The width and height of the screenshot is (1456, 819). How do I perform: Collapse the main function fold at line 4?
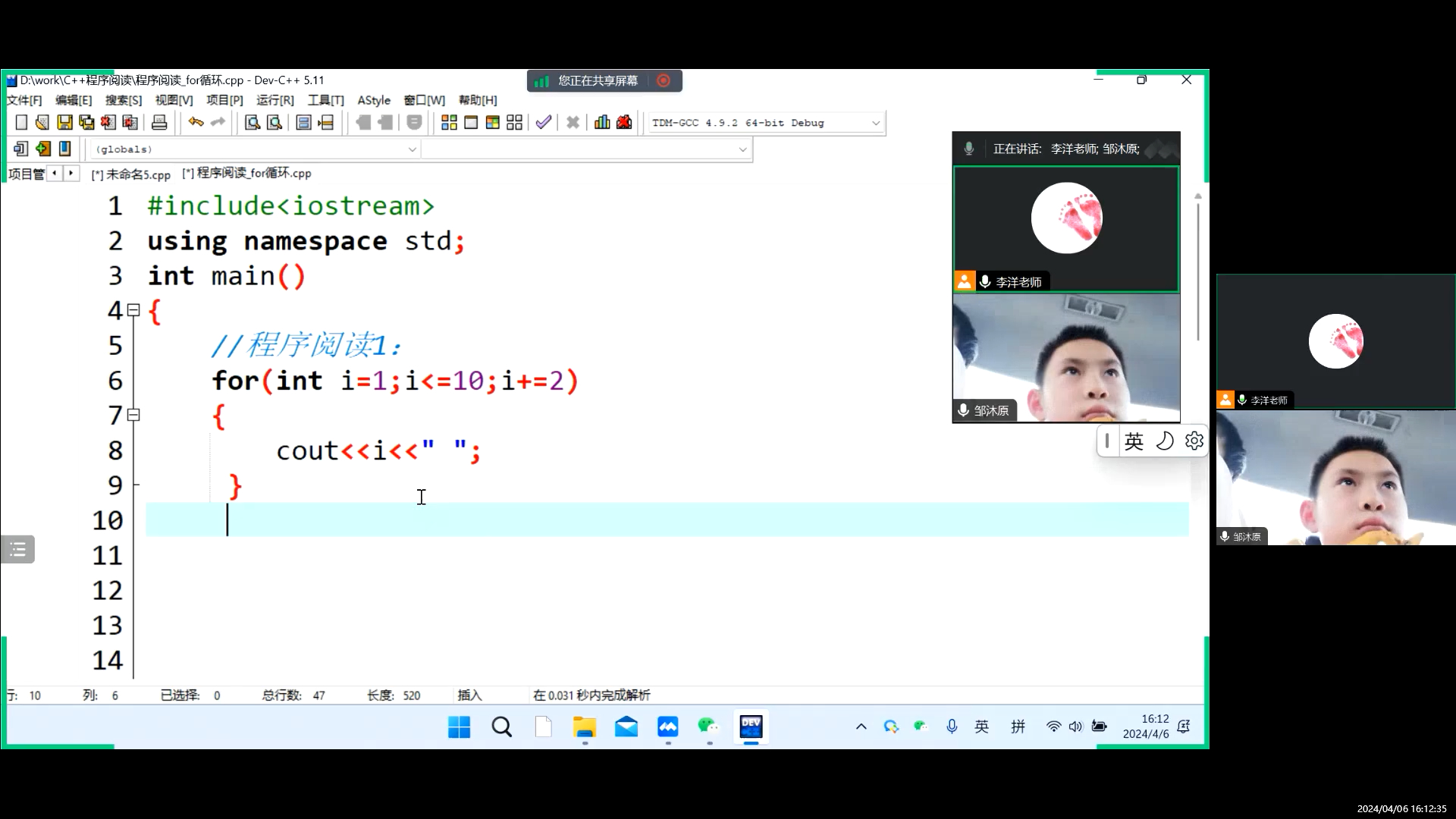(133, 310)
